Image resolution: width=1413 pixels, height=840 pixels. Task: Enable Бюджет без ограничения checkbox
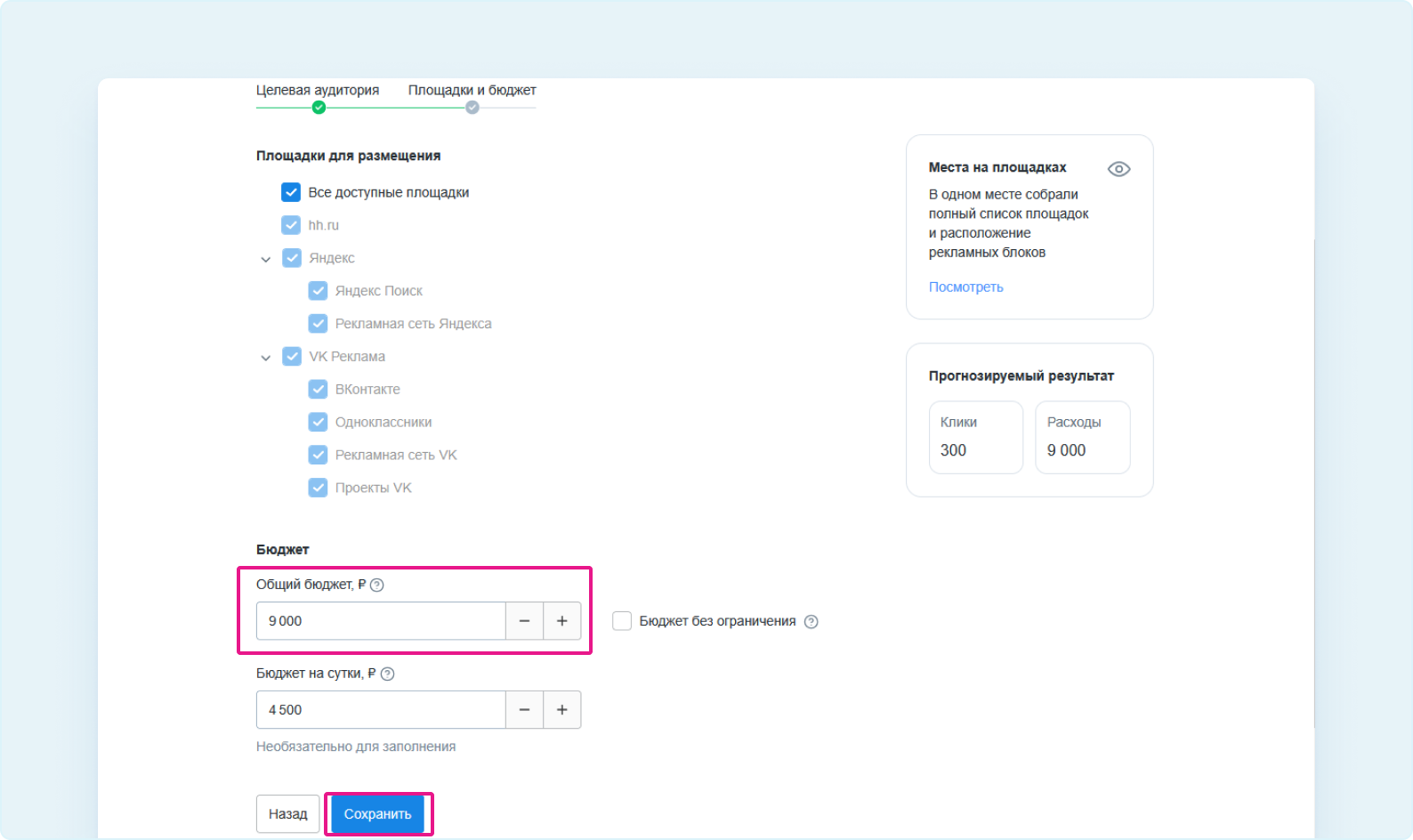(622, 621)
